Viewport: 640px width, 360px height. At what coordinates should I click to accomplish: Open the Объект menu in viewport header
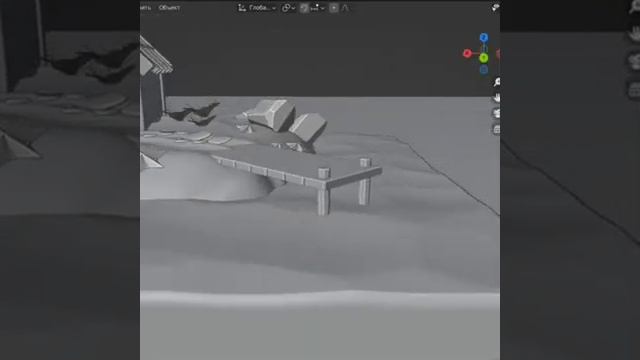169,7
